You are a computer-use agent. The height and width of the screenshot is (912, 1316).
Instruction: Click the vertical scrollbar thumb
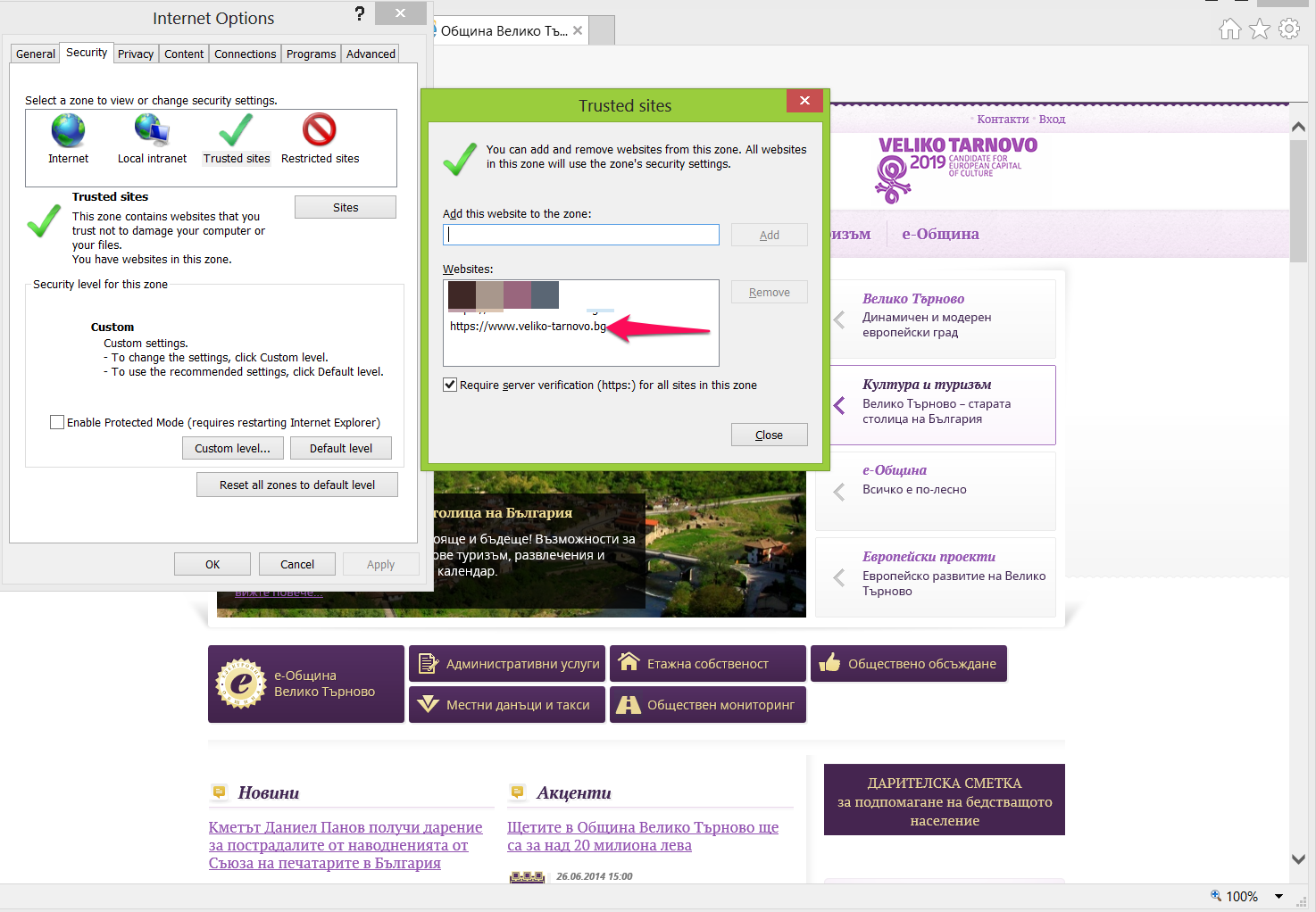tap(1299, 201)
